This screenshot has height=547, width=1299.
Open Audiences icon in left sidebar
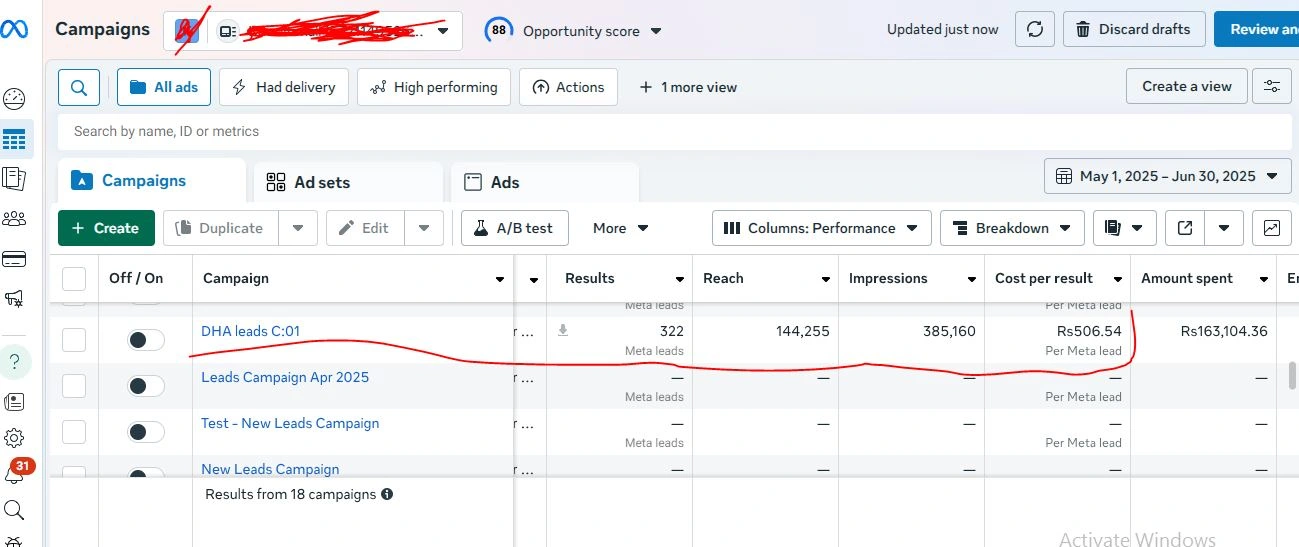[x=14, y=219]
